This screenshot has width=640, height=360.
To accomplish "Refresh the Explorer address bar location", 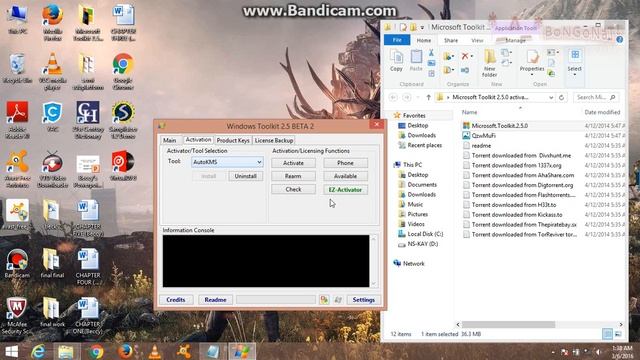I will coord(562,98).
